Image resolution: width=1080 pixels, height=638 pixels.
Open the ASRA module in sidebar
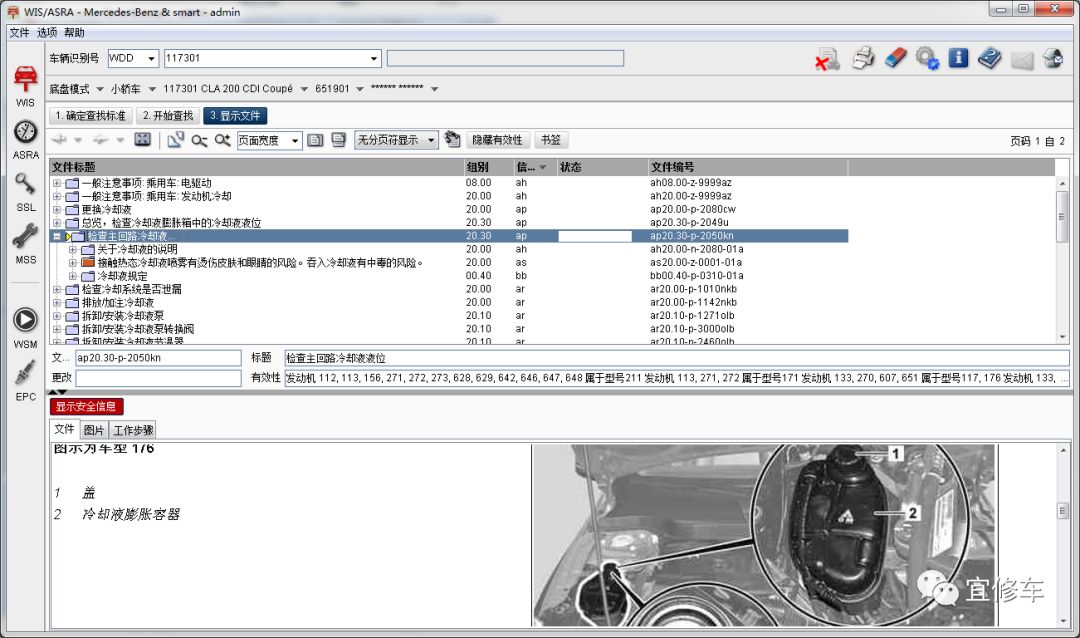pos(25,140)
